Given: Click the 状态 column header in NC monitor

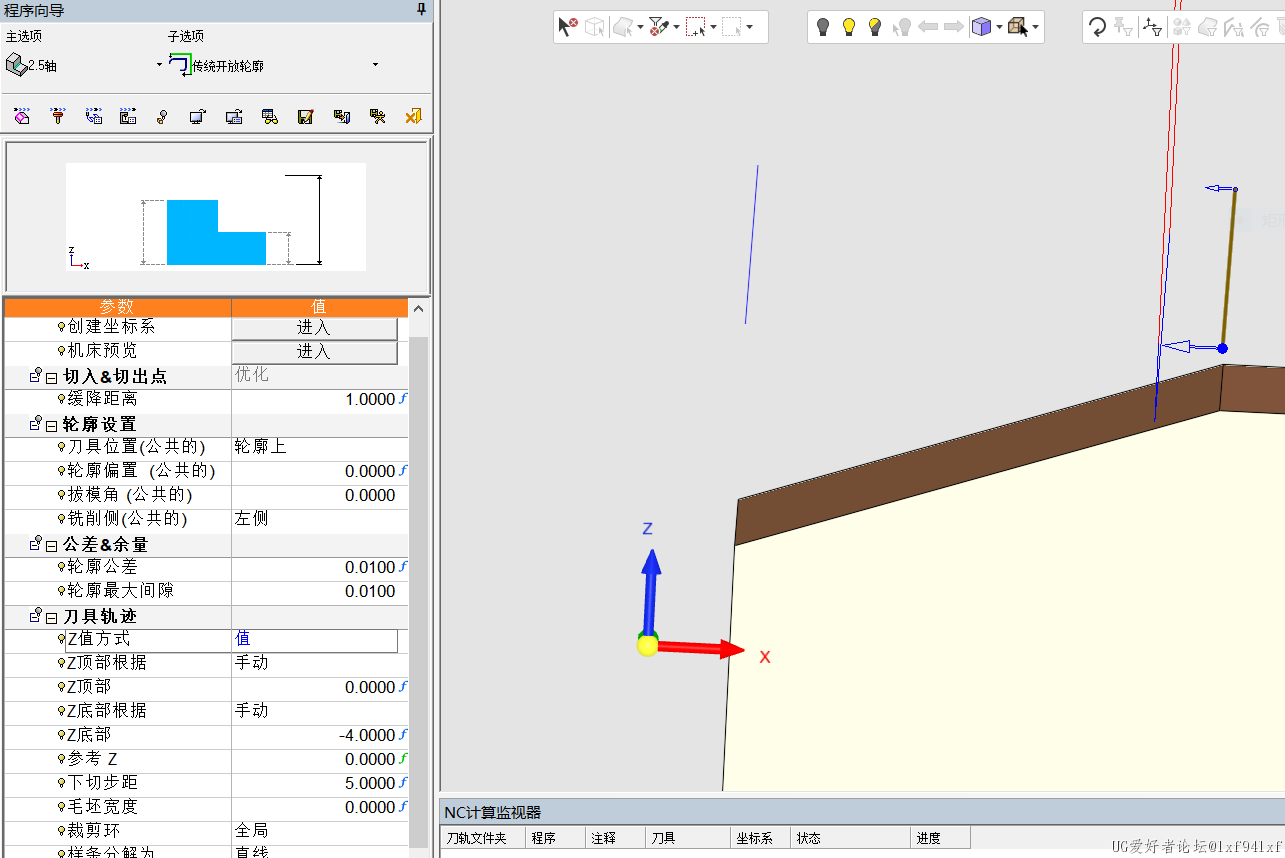Looking at the screenshot, I should [x=850, y=838].
